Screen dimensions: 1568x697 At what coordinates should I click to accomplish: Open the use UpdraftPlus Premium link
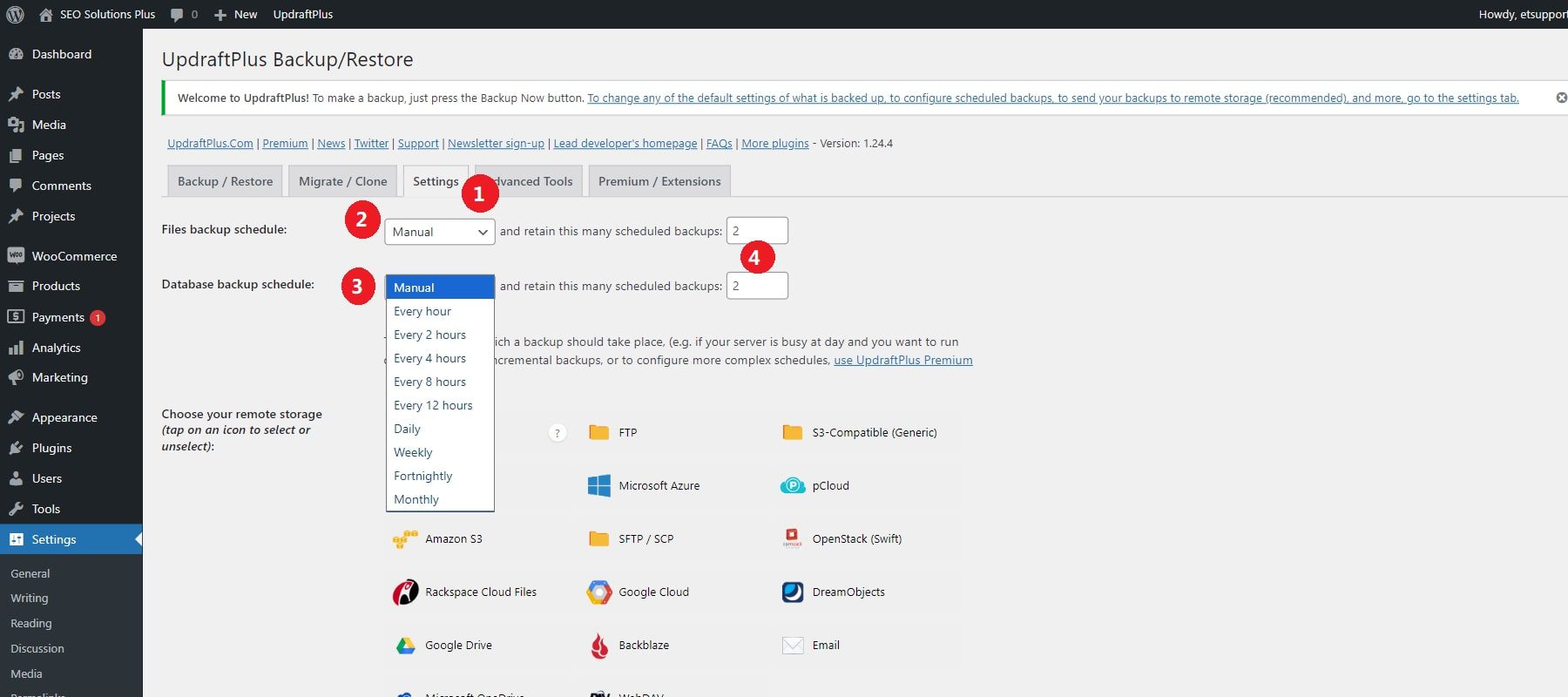(902, 360)
